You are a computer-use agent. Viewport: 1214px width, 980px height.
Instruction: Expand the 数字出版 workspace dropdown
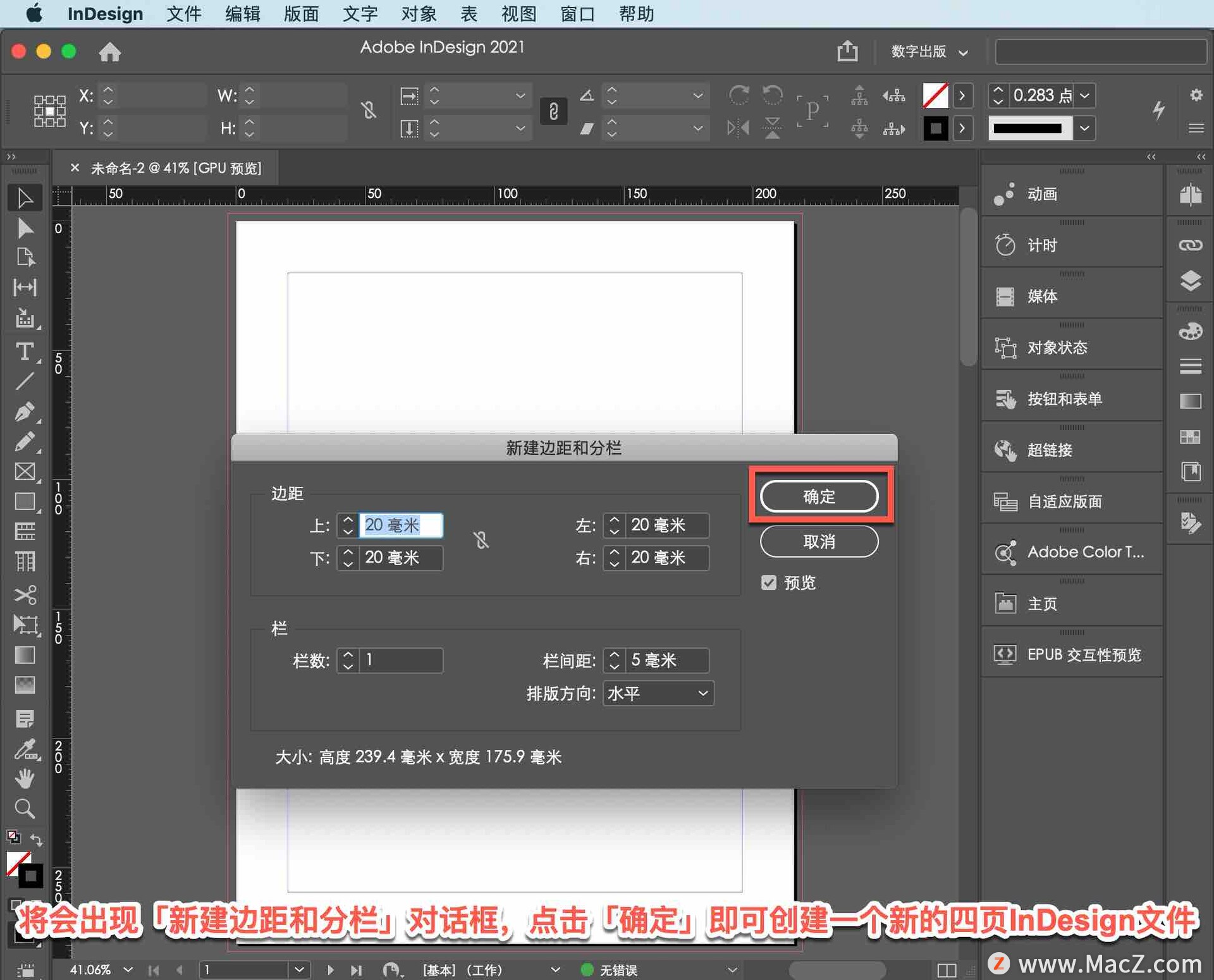click(929, 51)
